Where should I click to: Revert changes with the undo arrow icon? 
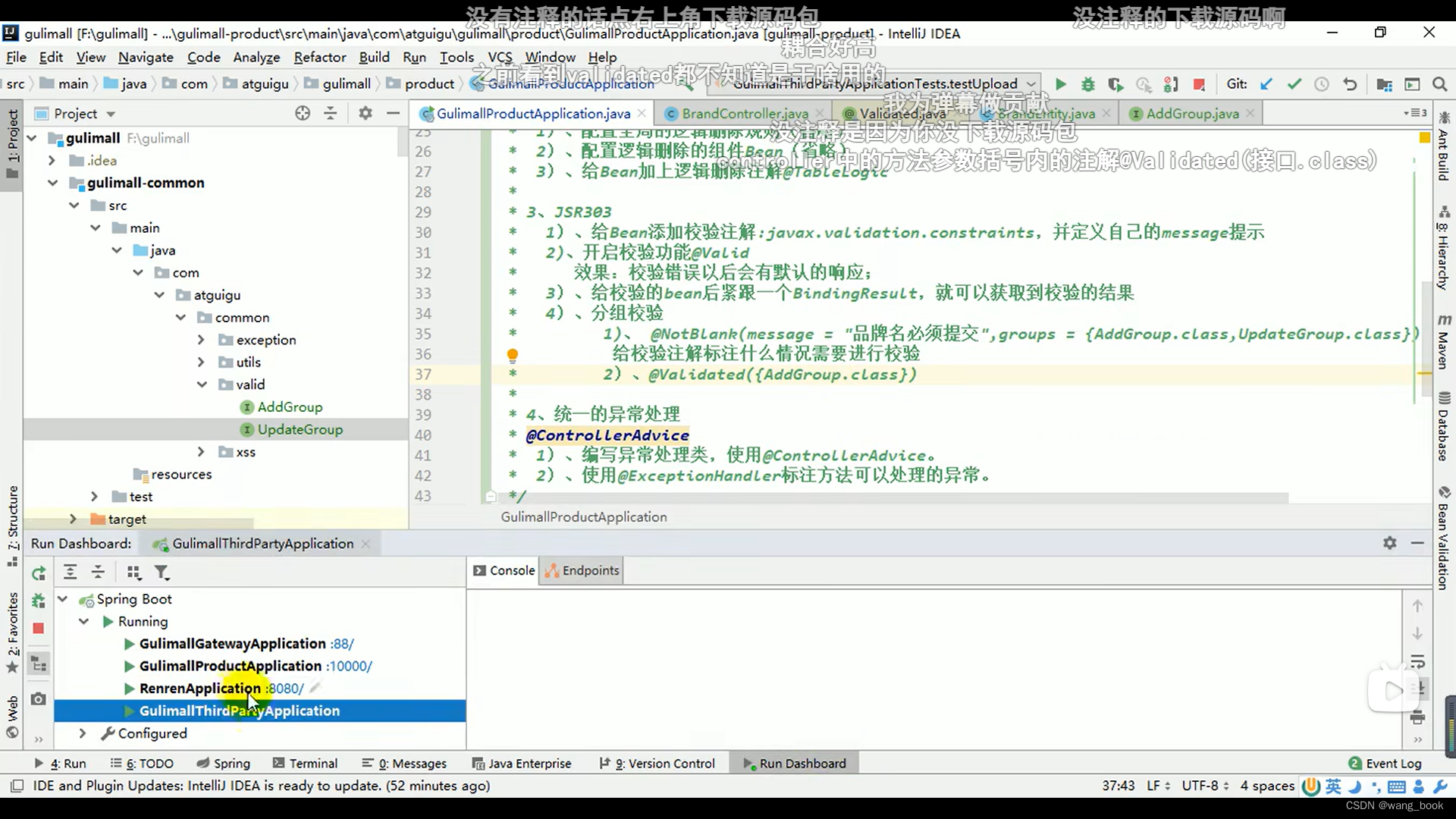(x=1350, y=84)
